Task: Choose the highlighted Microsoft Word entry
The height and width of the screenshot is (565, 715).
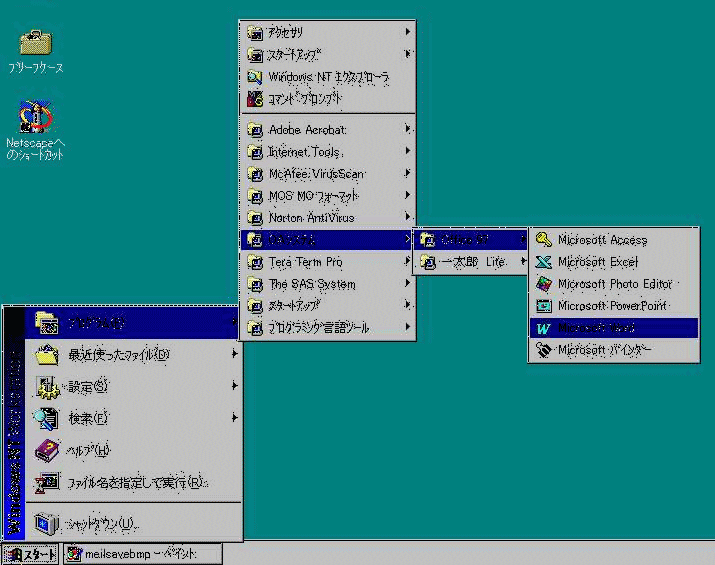Action: 614,328
